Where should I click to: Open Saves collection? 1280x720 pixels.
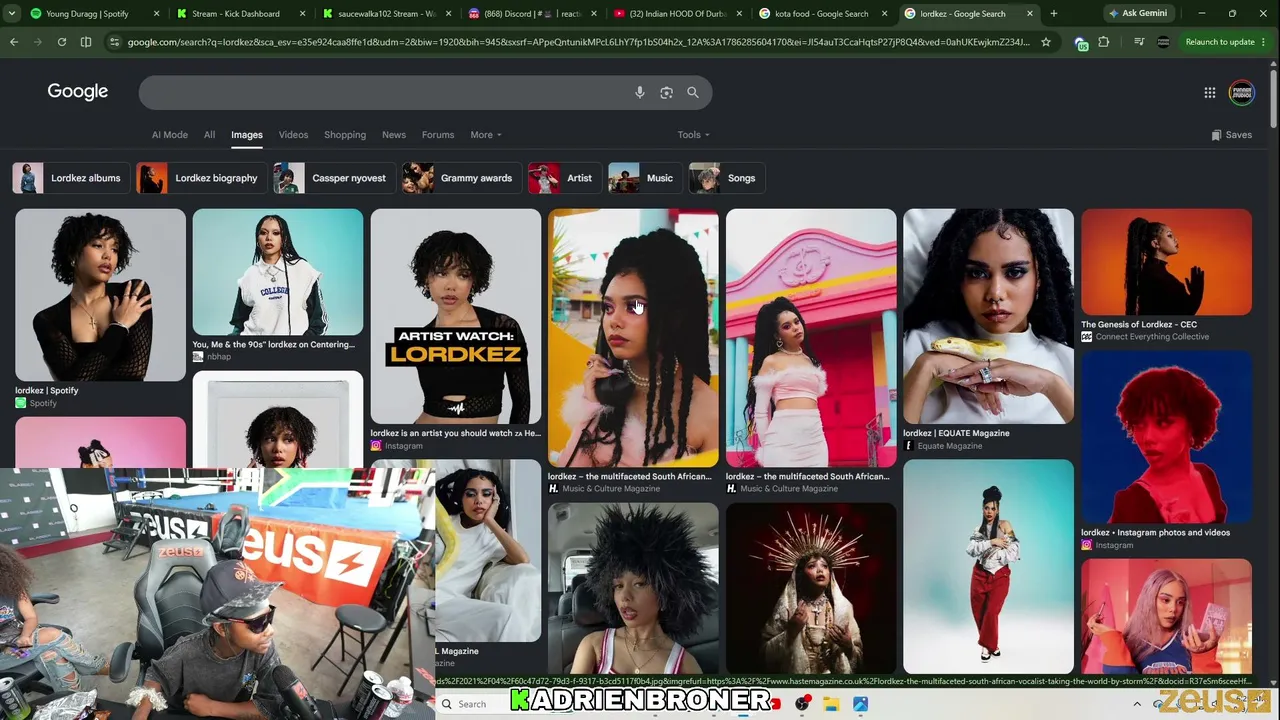(1231, 135)
